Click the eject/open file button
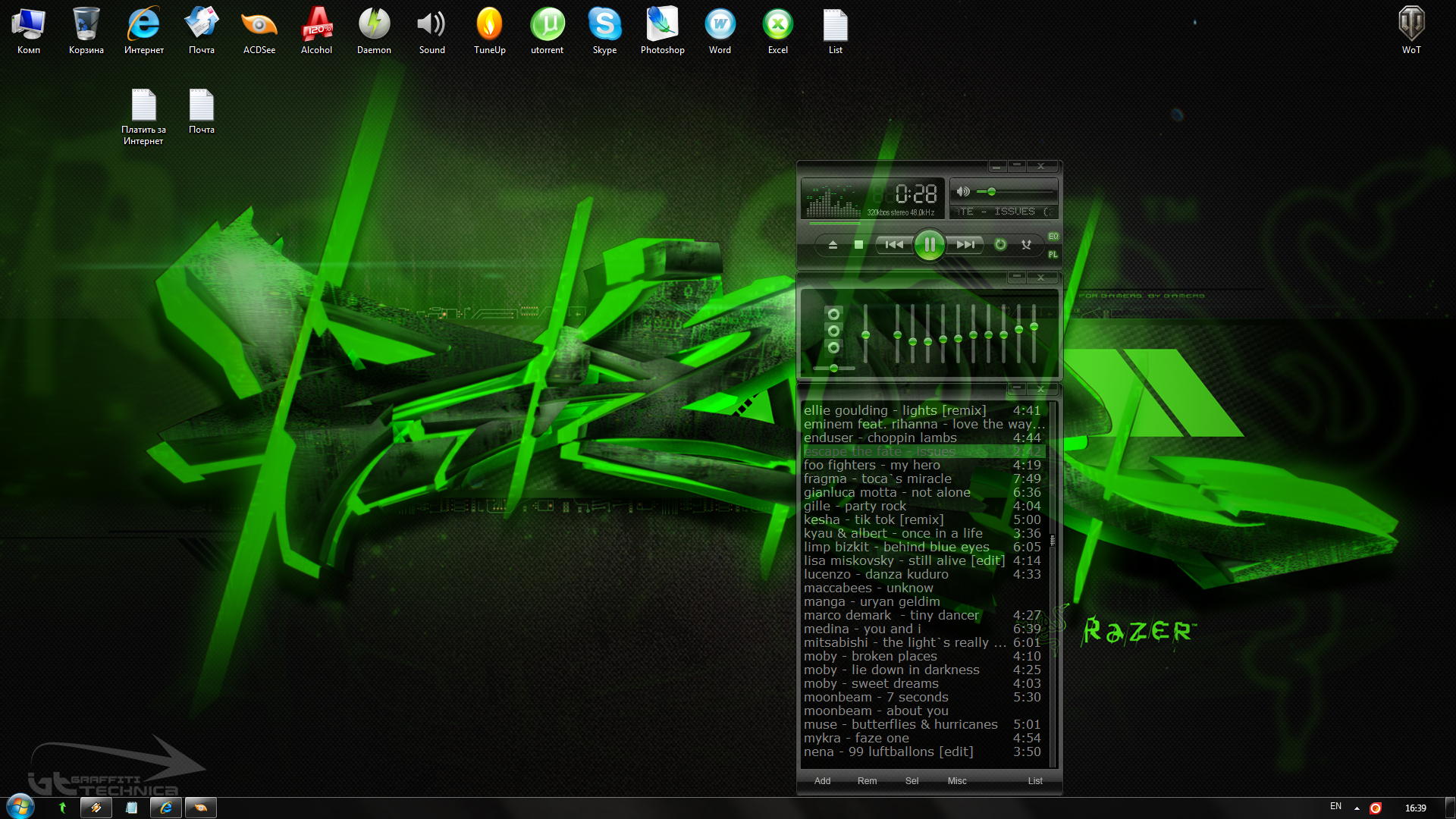The height and width of the screenshot is (819, 1456). tap(833, 244)
